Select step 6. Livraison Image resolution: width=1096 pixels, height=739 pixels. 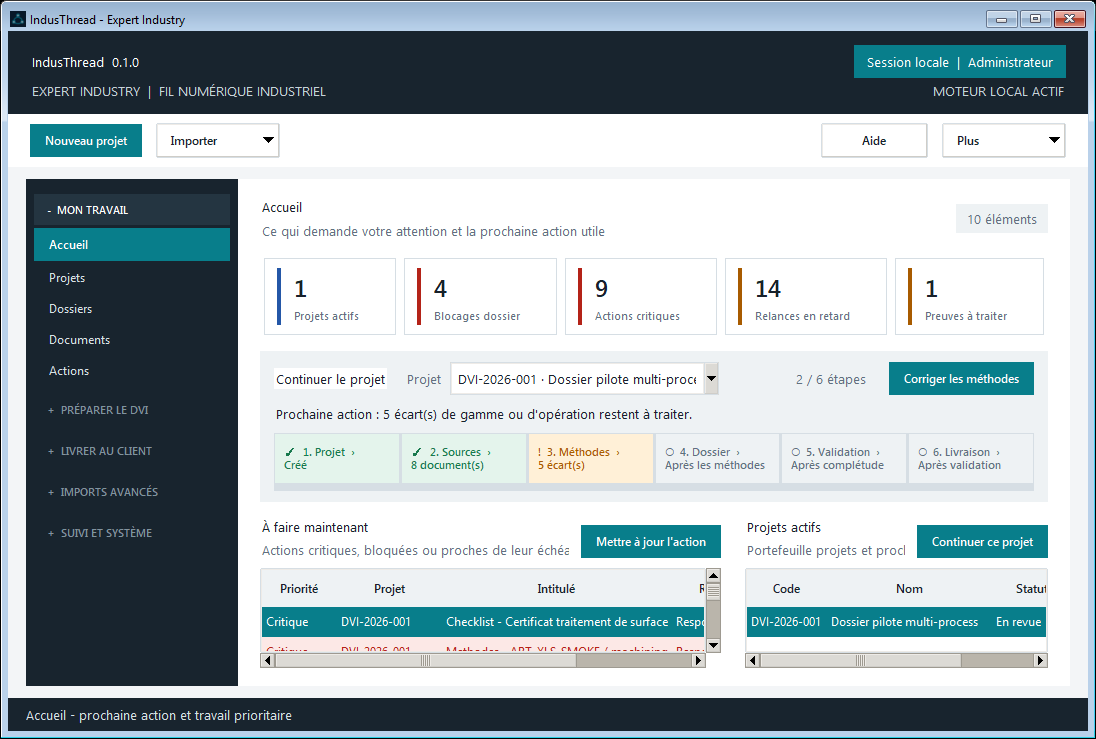tap(971, 459)
